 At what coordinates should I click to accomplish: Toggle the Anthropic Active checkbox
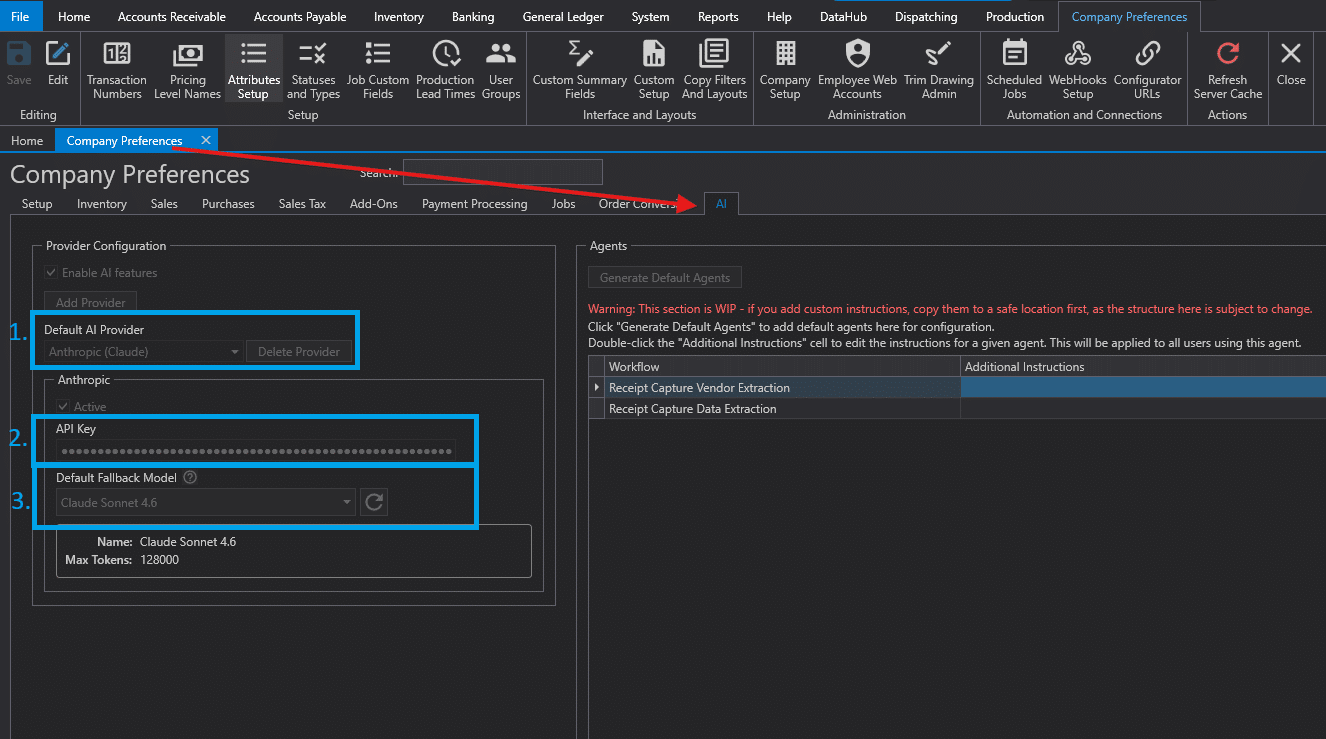63,407
